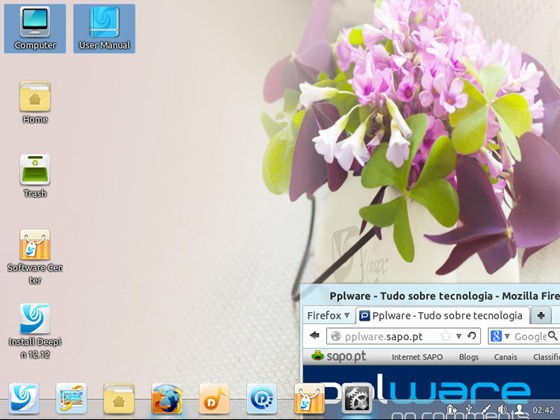Open the Computer desktop icon
This screenshot has height=420, width=560.
[35, 29]
